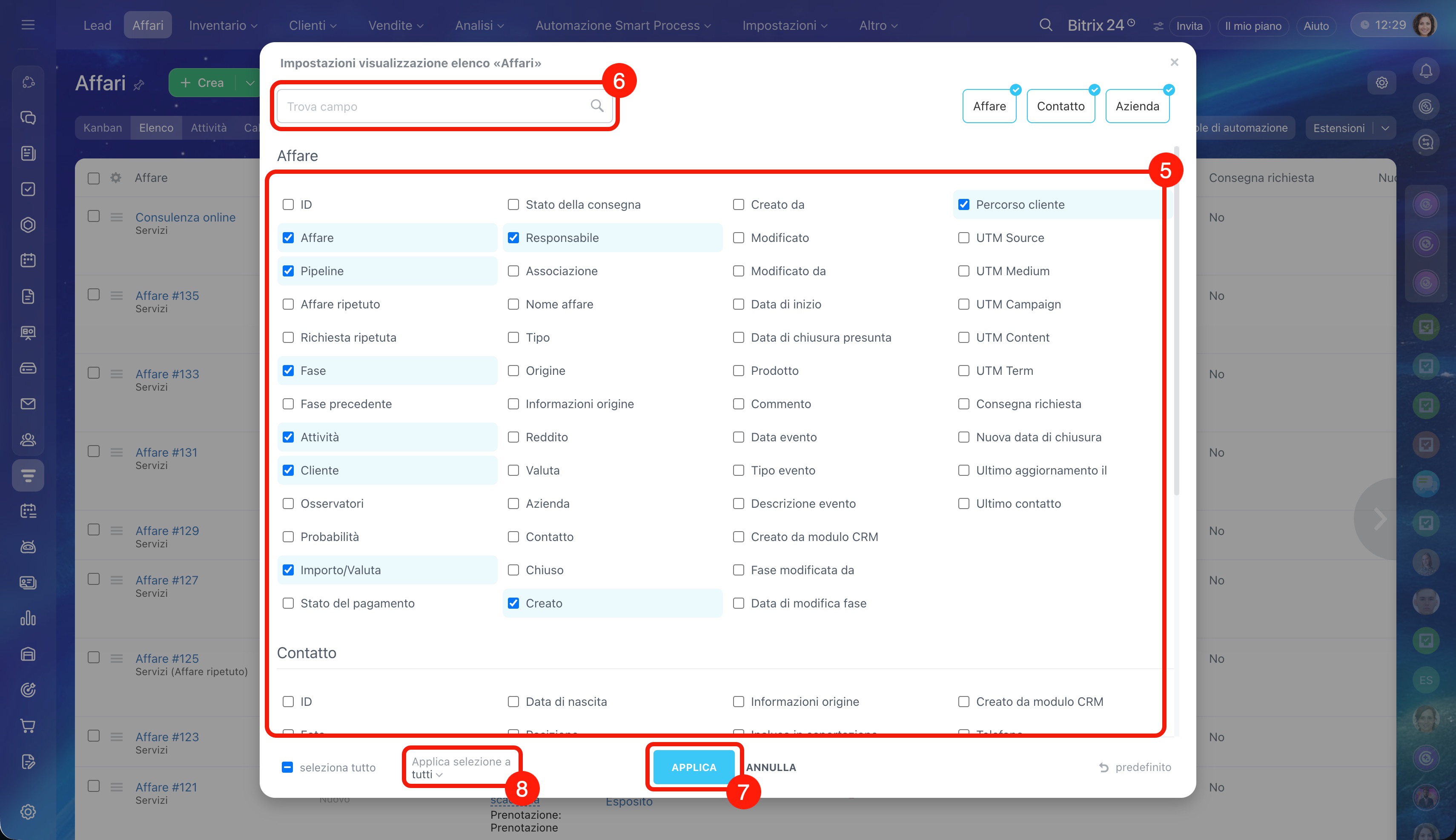Click the APPLICA button
The image size is (1456, 840).
pos(694,767)
